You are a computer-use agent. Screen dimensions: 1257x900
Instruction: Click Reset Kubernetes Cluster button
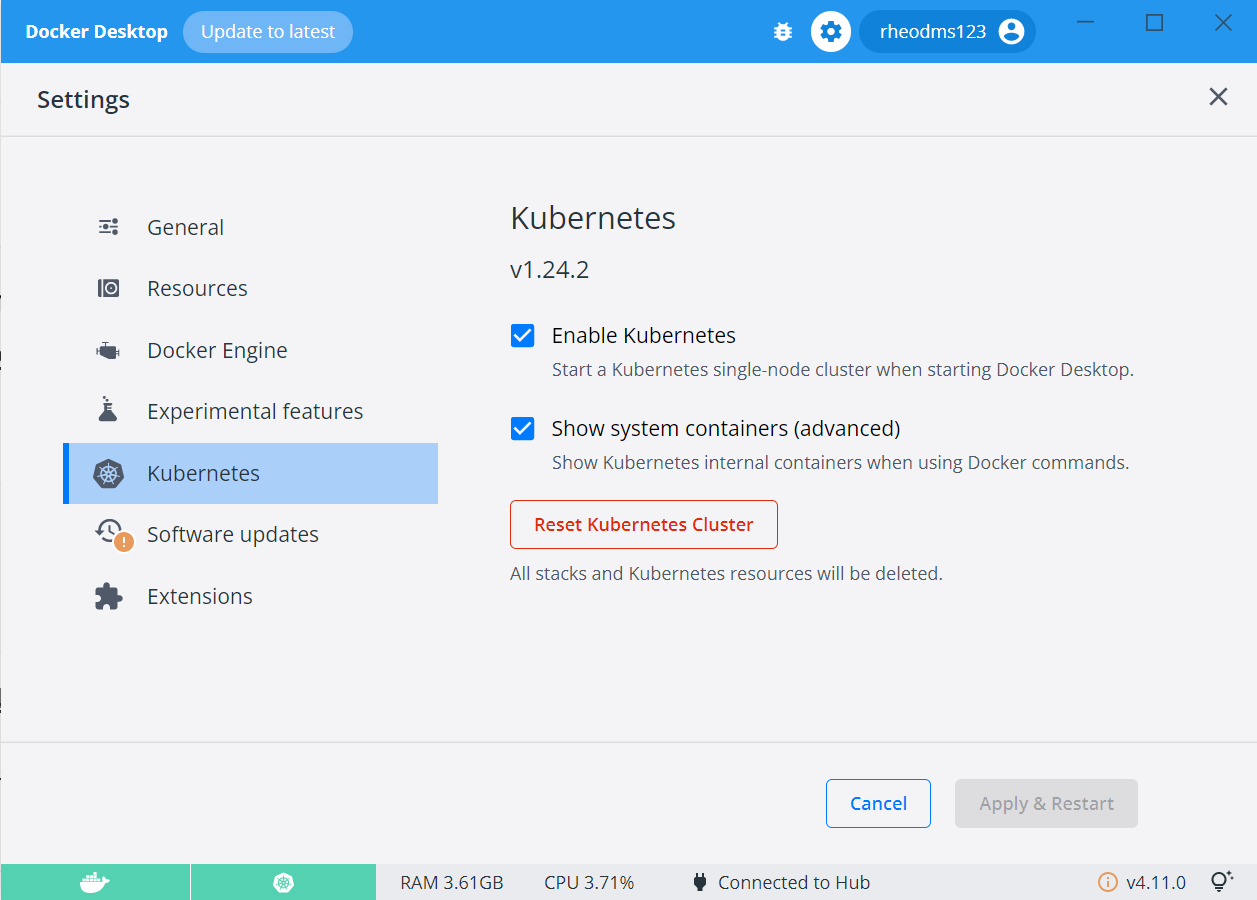tap(644, 524)
